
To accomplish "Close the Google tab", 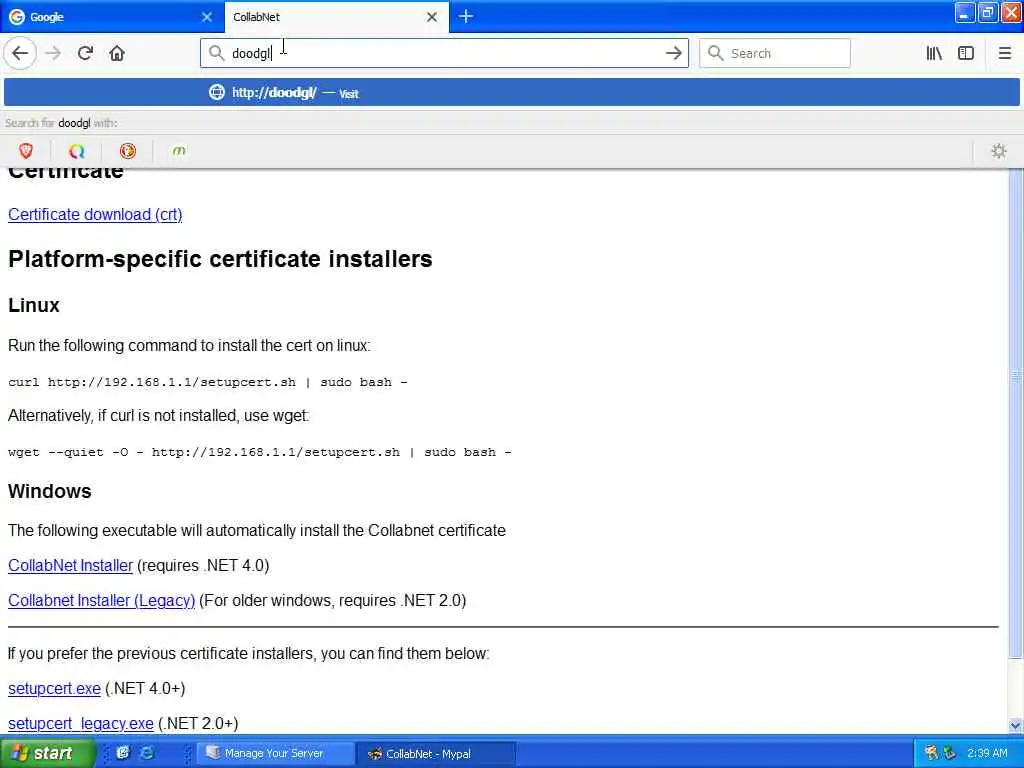I will click(207, 17).
